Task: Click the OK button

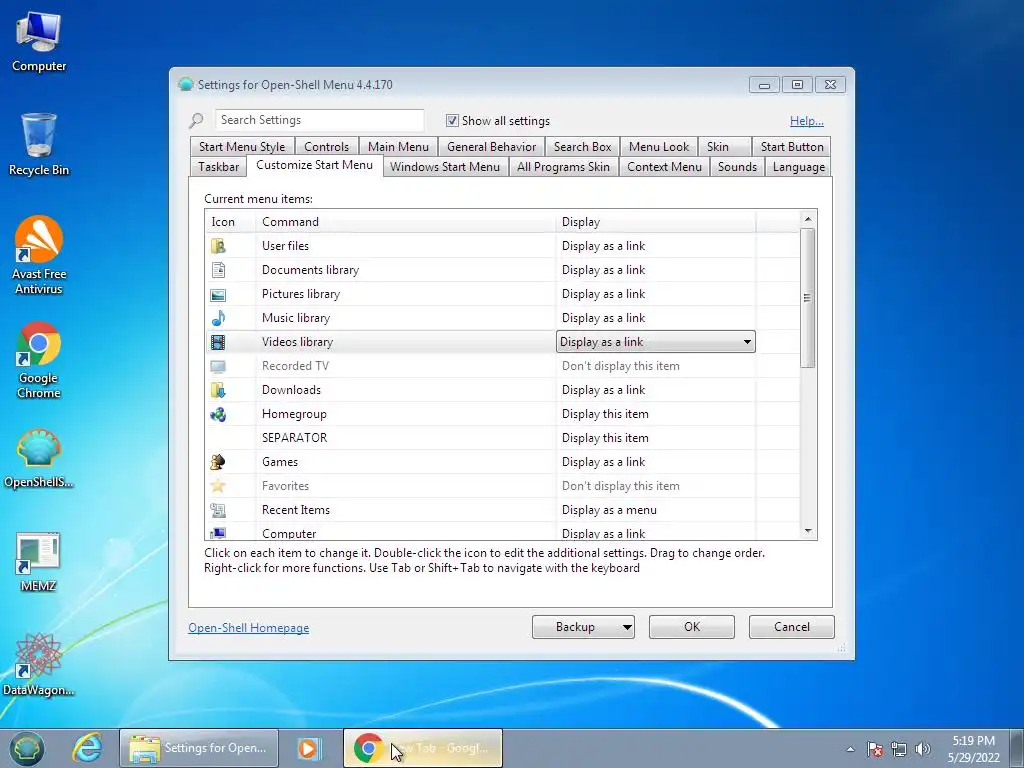Action: click(692, 627)
